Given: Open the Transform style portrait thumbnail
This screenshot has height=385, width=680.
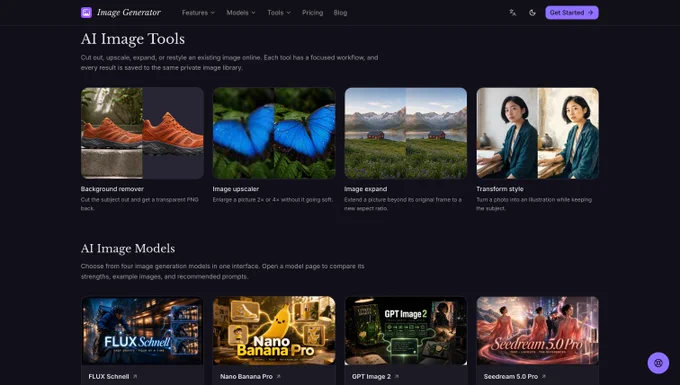Looking at the screenshot, I should (x=538, y=133).
